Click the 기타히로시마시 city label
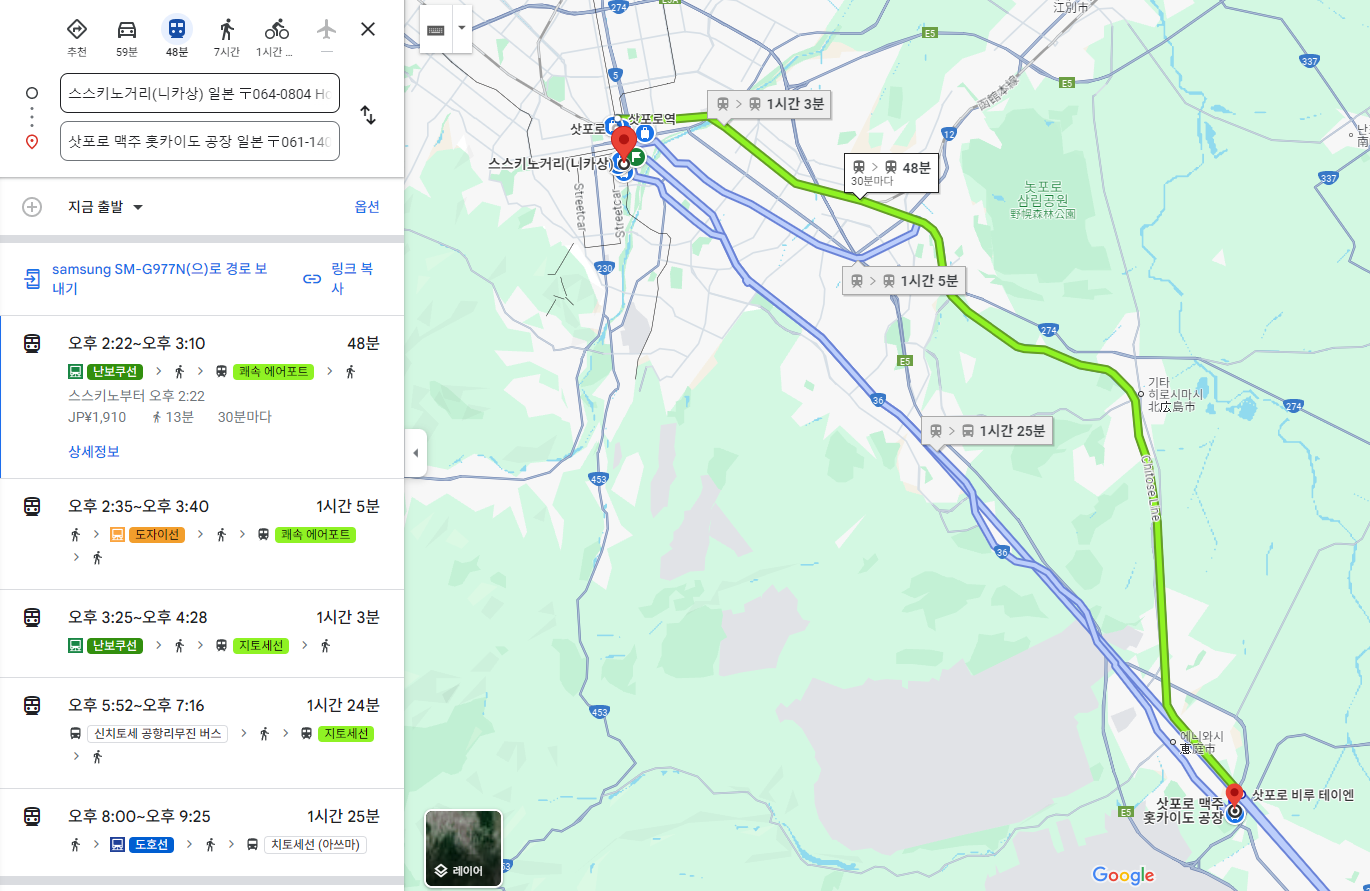Image resolution: width=1370 pixels, height=891 pixels. click(x=1177, y=394)
